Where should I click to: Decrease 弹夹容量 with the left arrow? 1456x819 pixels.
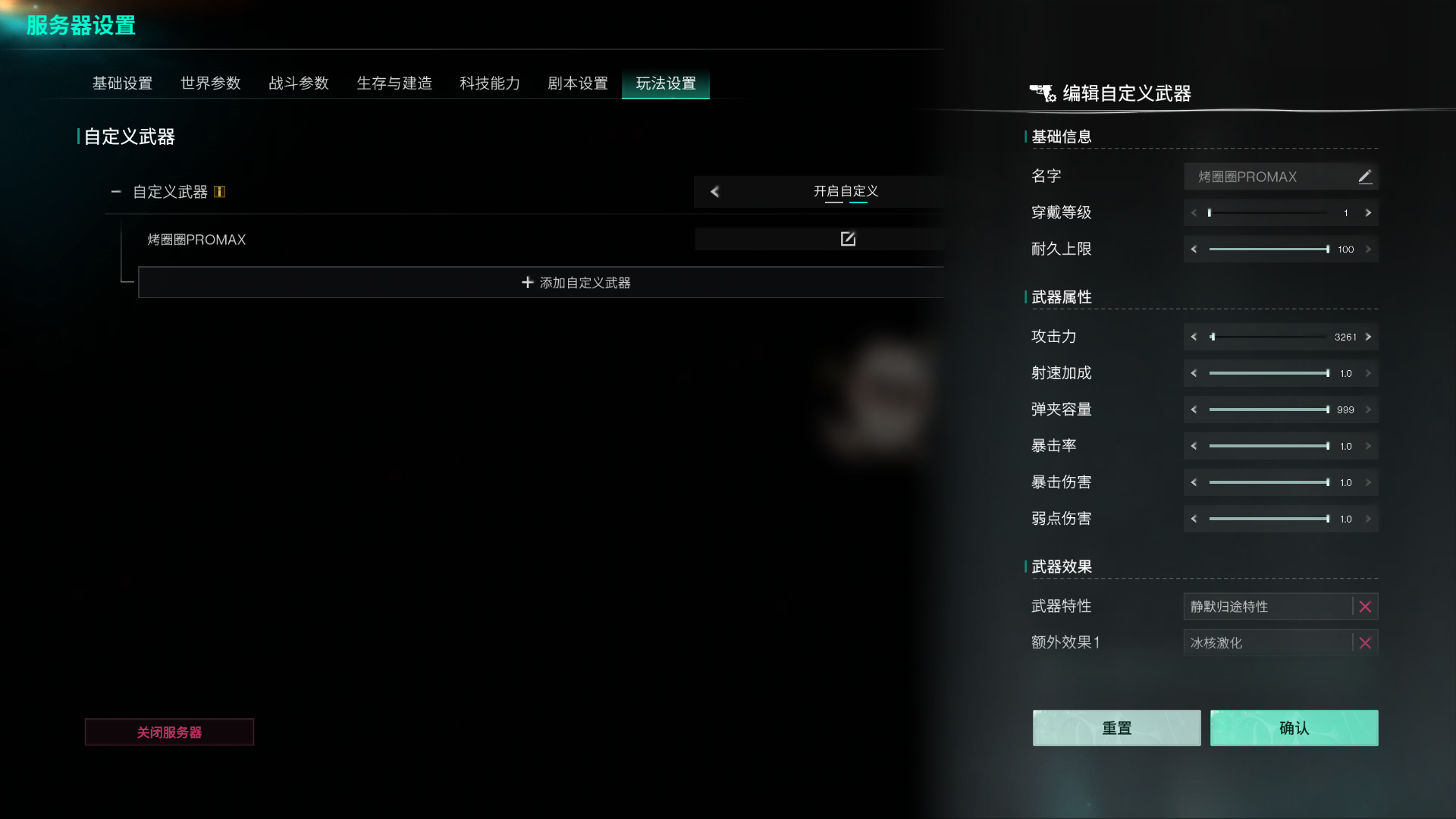pyautogui.click(x=1194, y=409)
